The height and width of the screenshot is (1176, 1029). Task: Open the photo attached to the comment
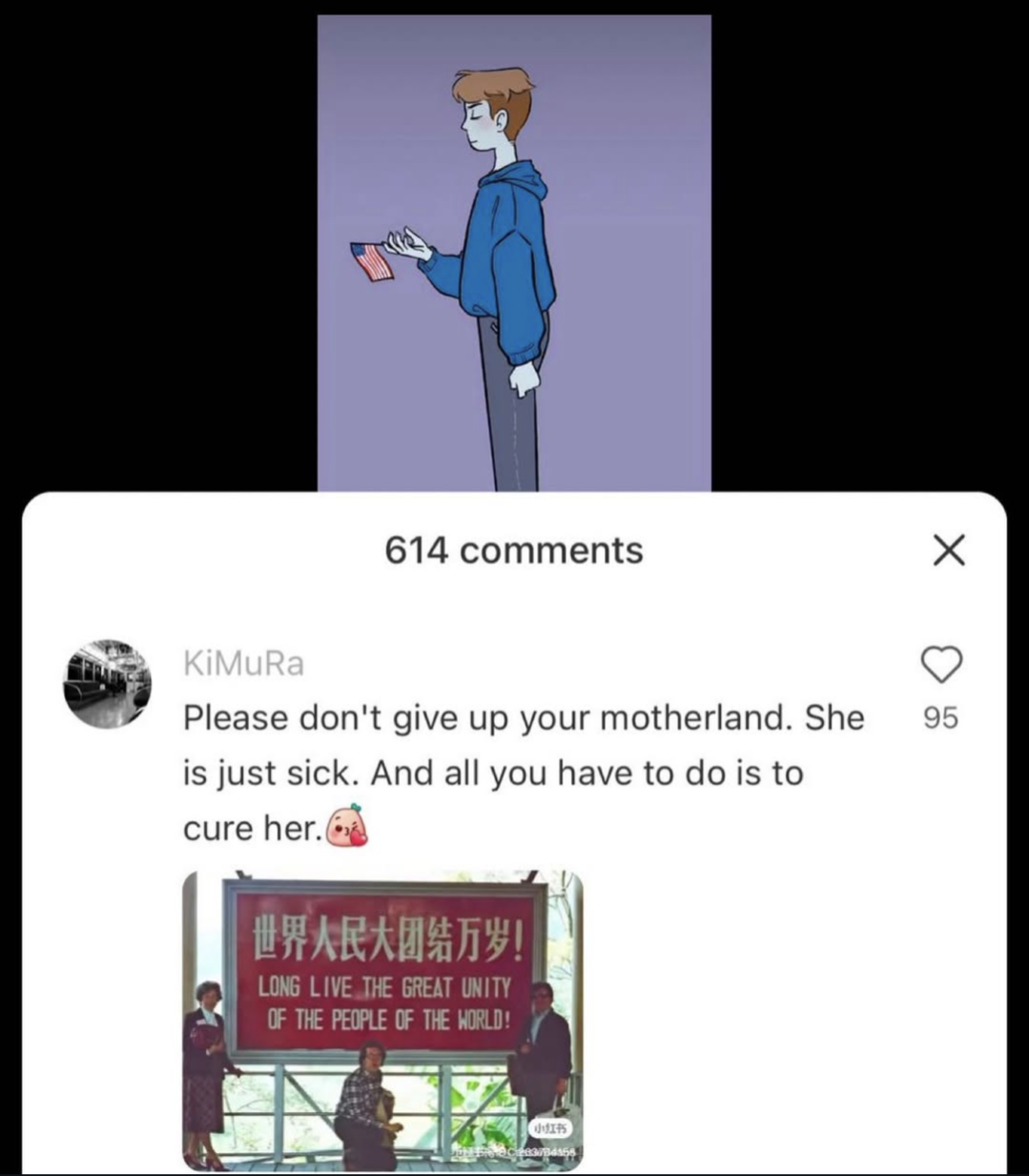pos(382,1021)
